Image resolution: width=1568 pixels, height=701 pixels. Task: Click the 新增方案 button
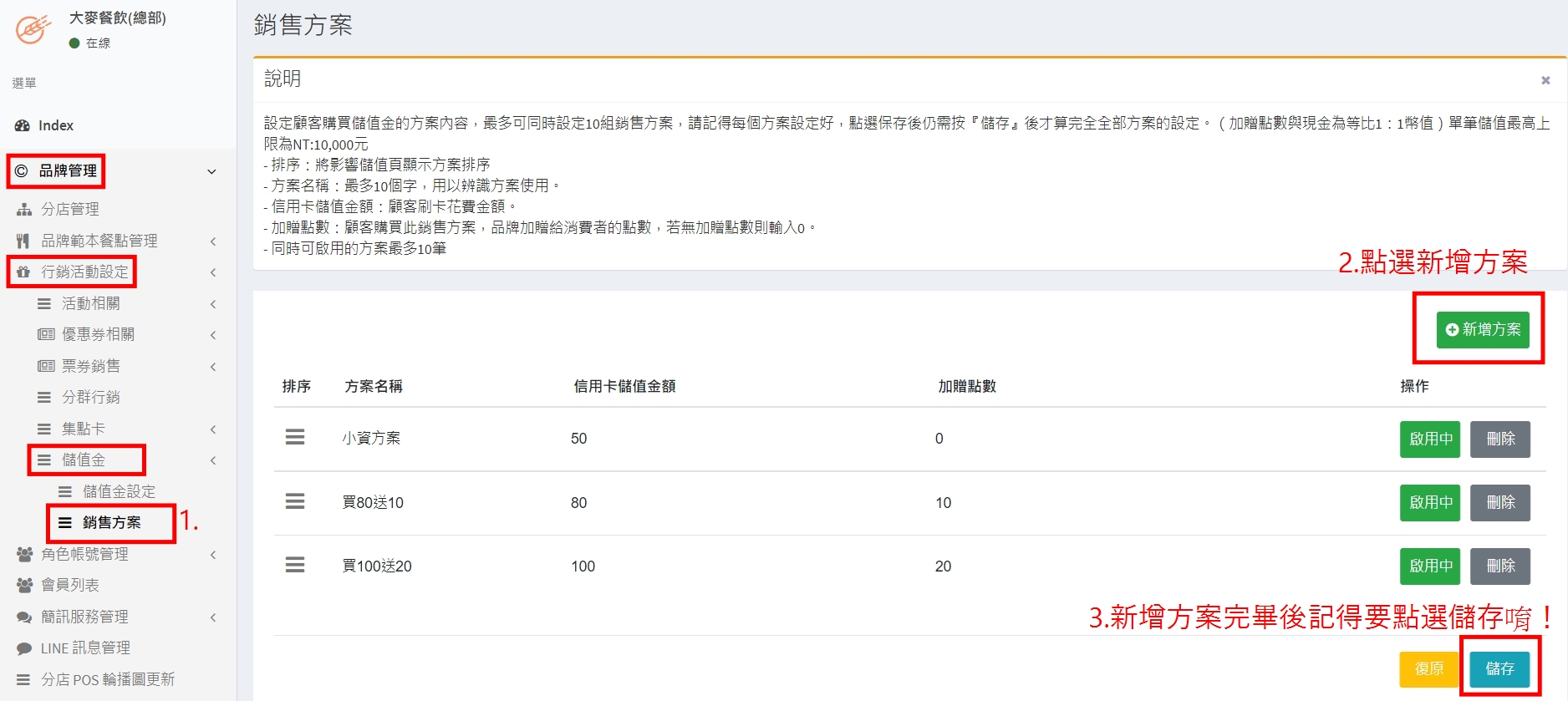(x=1483, y=330)
